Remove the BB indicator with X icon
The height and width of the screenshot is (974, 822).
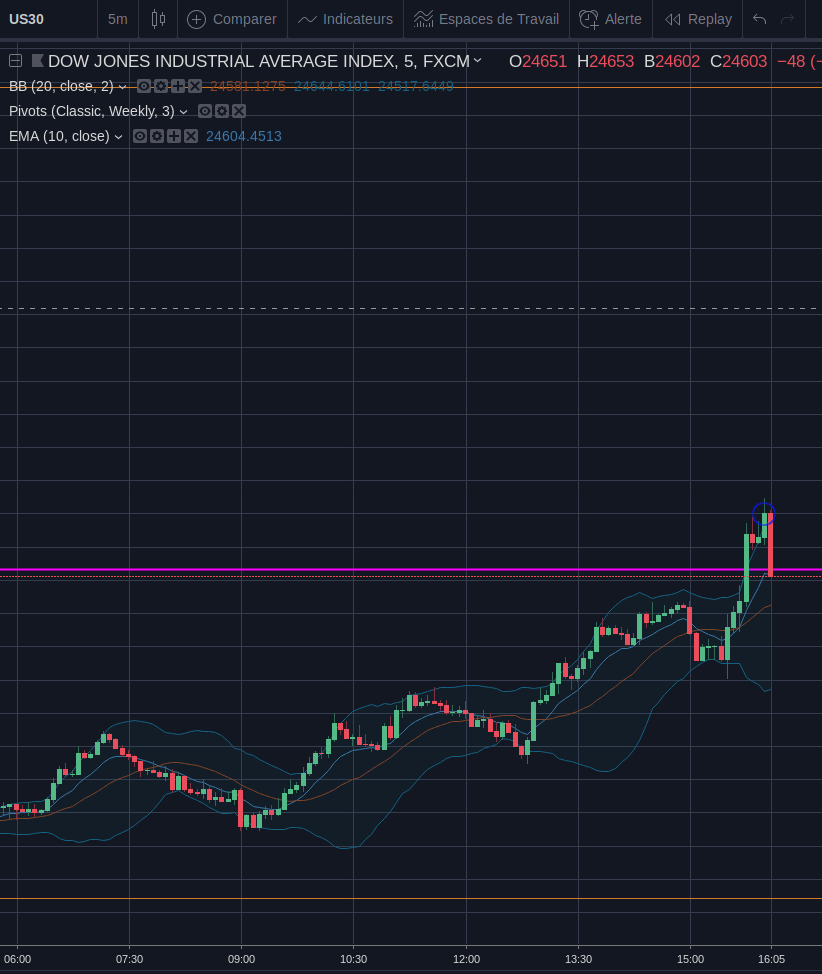click(195, 86)
